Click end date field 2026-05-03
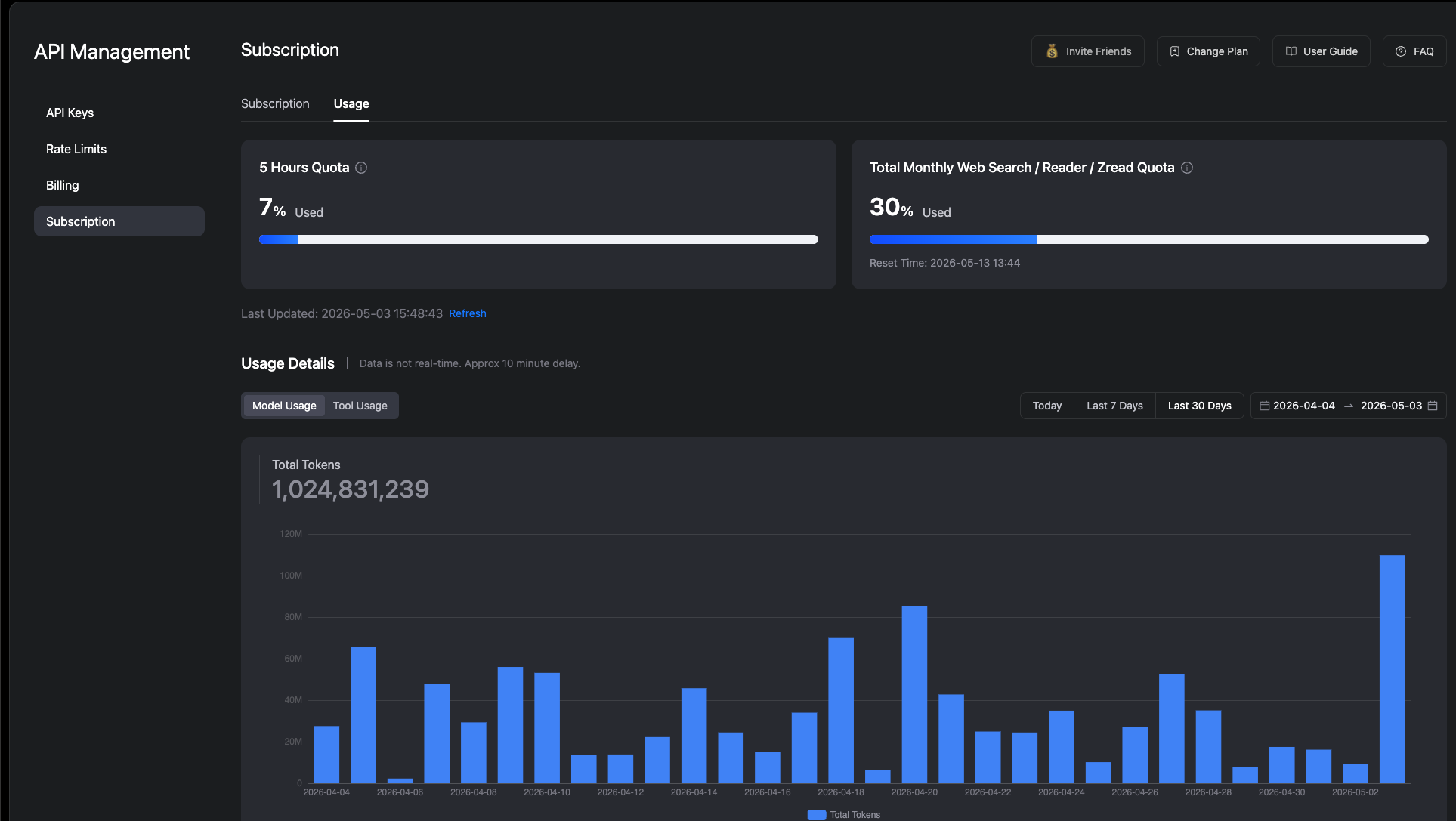This screenshot has width=1456, height=821. (x=1392, y=406)
